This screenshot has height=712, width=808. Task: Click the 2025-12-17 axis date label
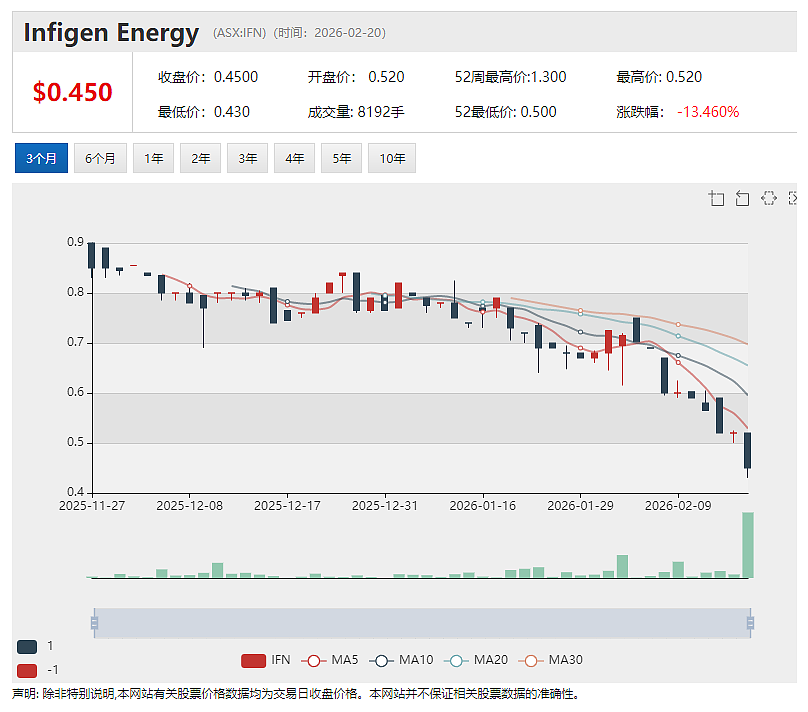pos(287,506)
